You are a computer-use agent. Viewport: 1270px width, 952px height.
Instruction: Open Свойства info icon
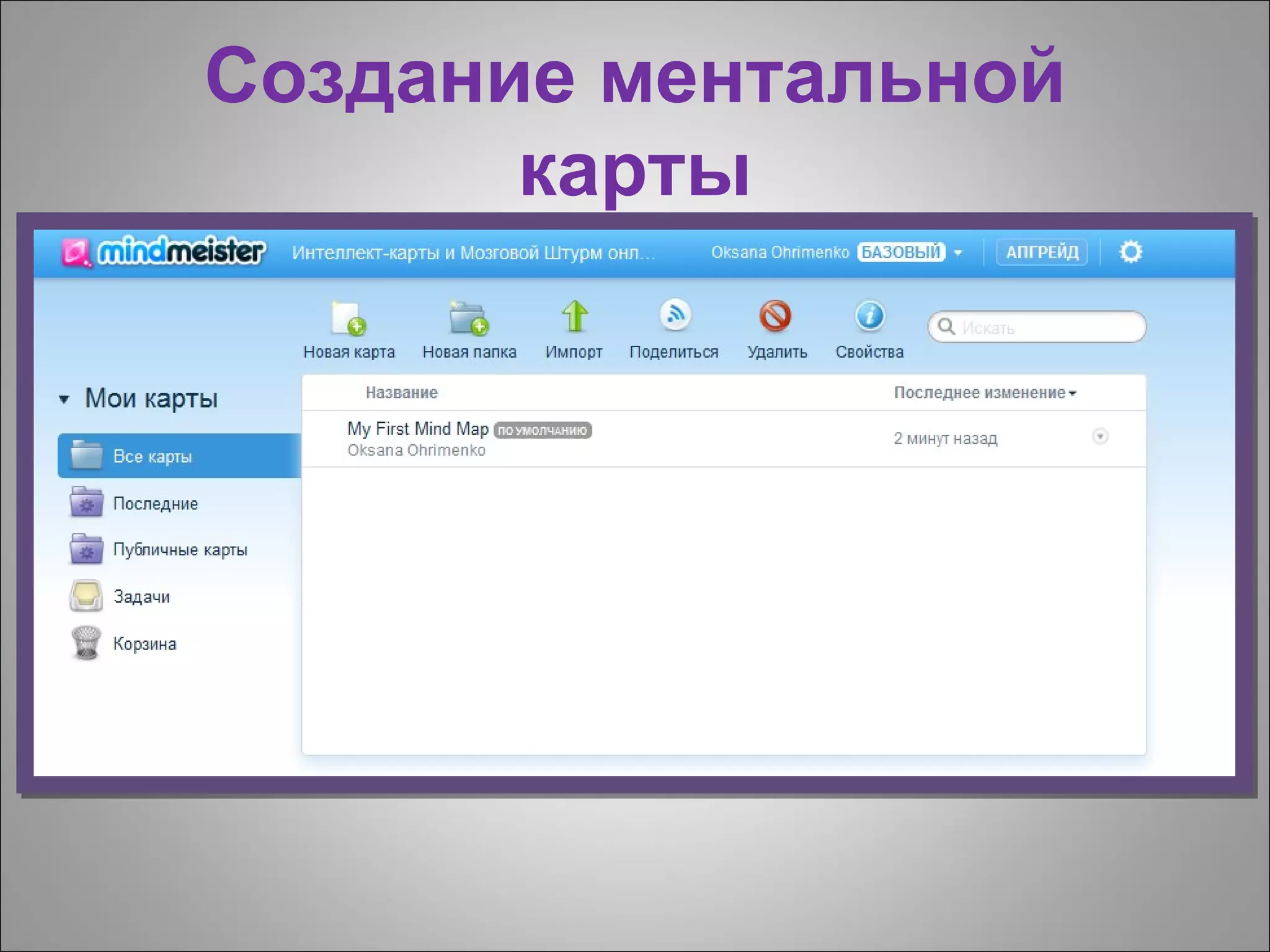(869, 315)
